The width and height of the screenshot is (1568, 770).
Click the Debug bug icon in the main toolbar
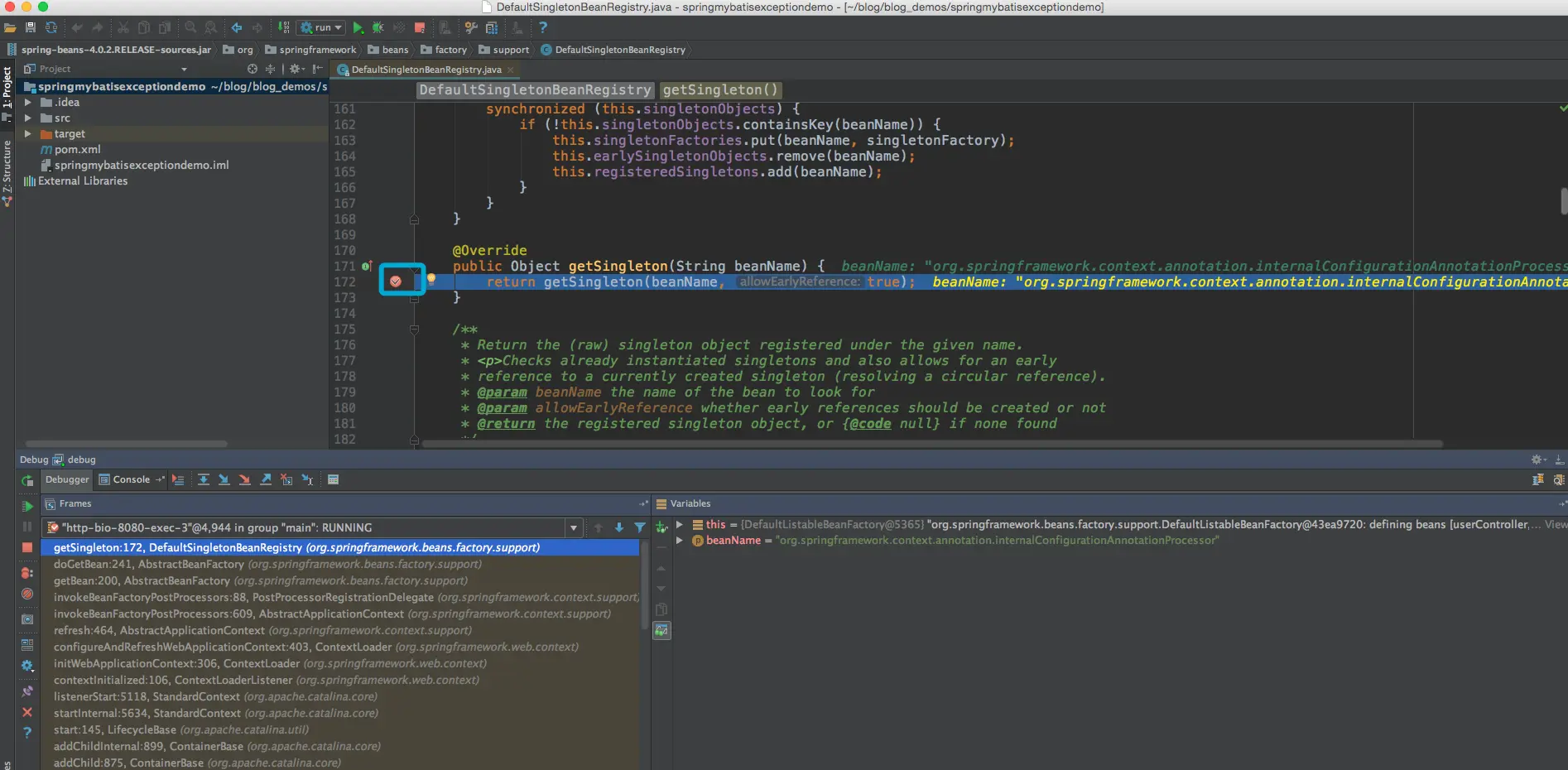pyautogui.click(x=378, y=28)
